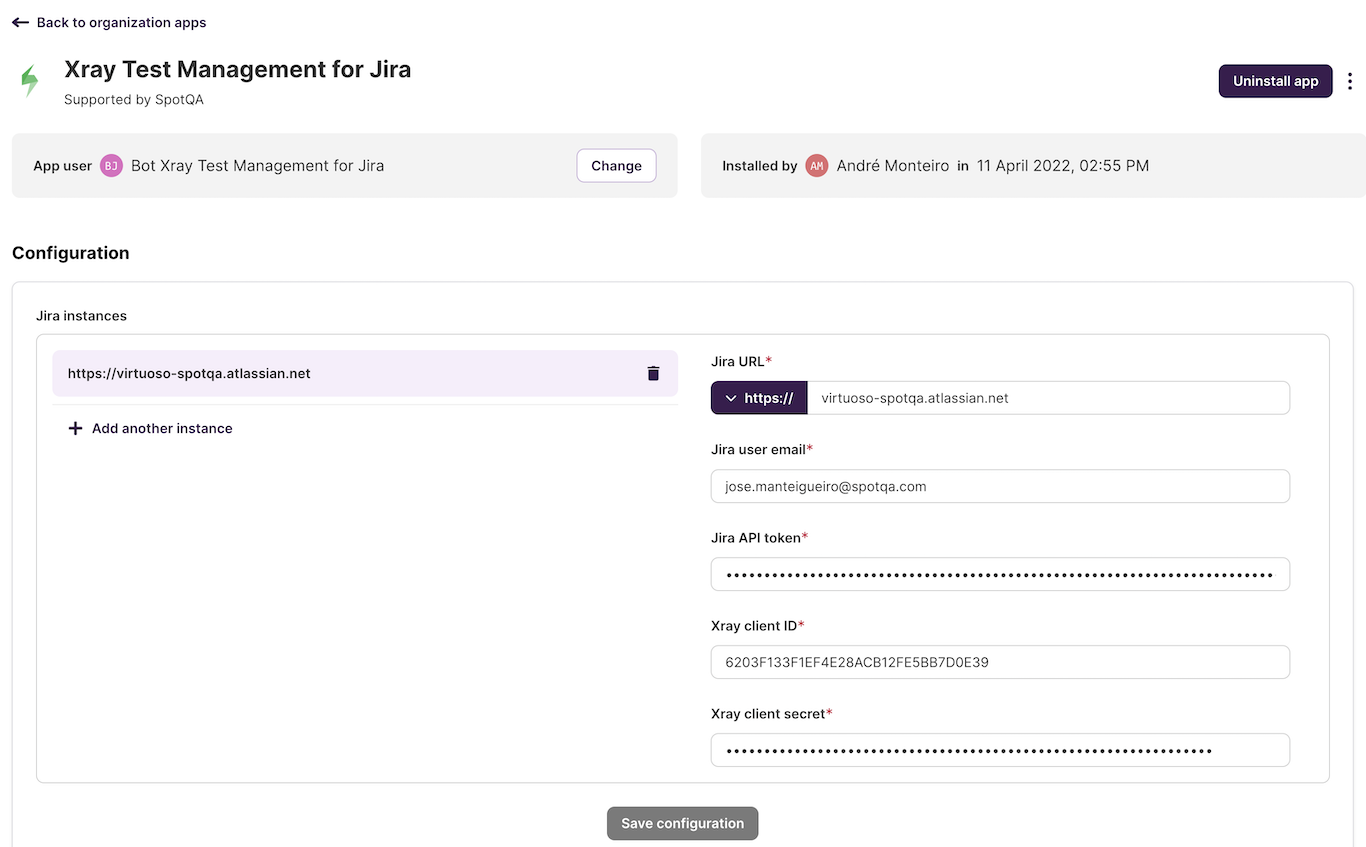Click the Uninstall app button

[x=1275, y=81]
